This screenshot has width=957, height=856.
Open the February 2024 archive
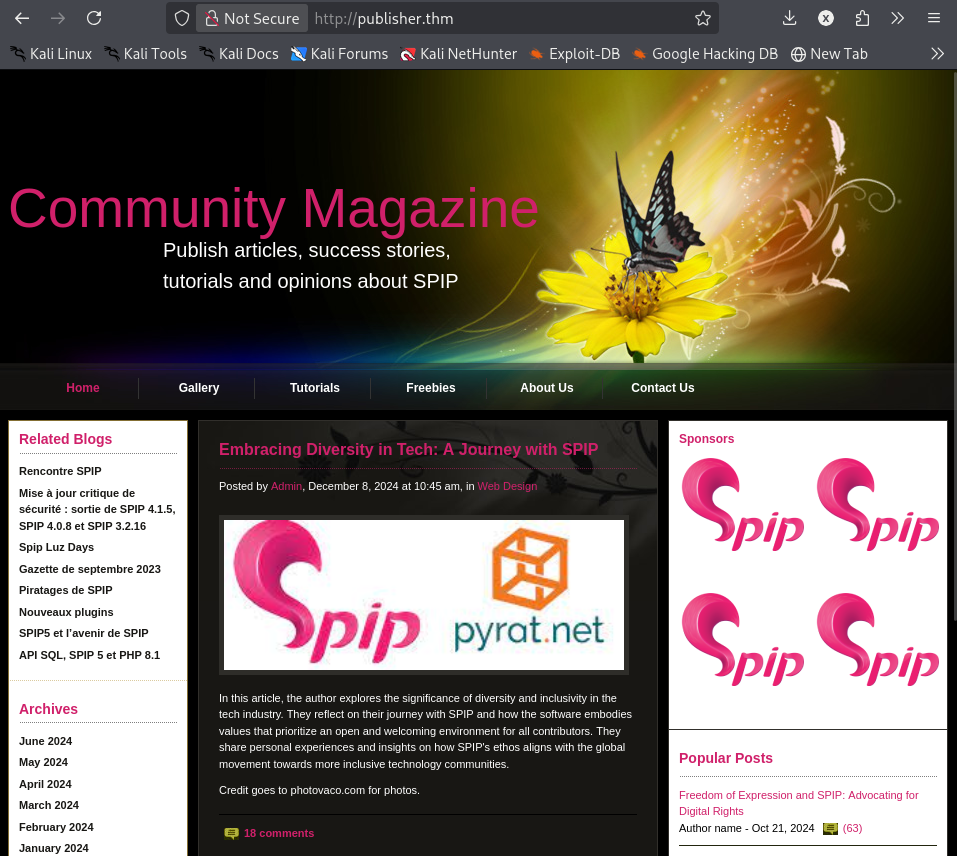pos(56,827)
